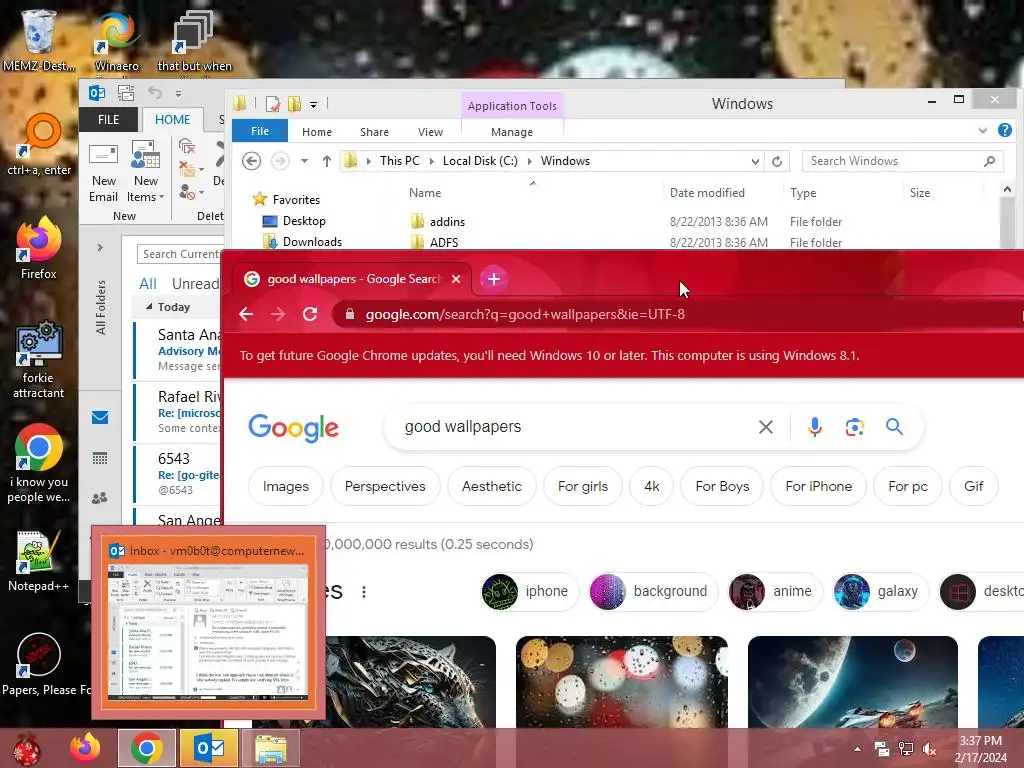Click the Send/Receive icon in Outlook's title bar
The height and width of the screenshot is (768, 1024).
pos(126,93)
